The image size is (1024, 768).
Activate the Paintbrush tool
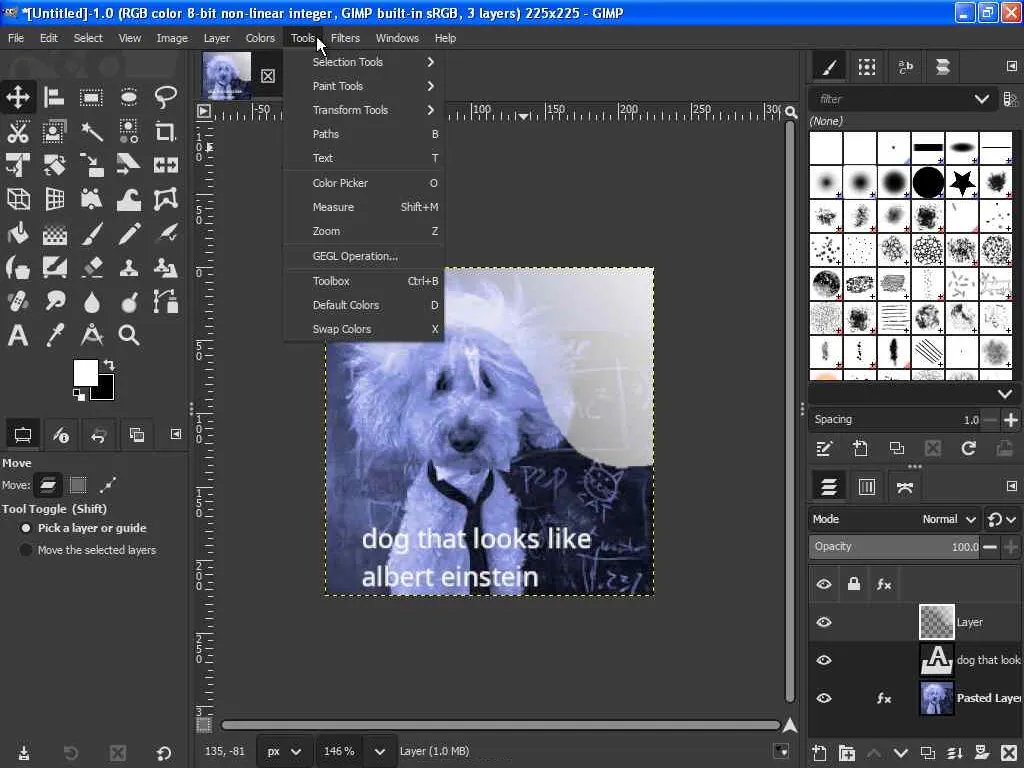[x=92, y=234]
